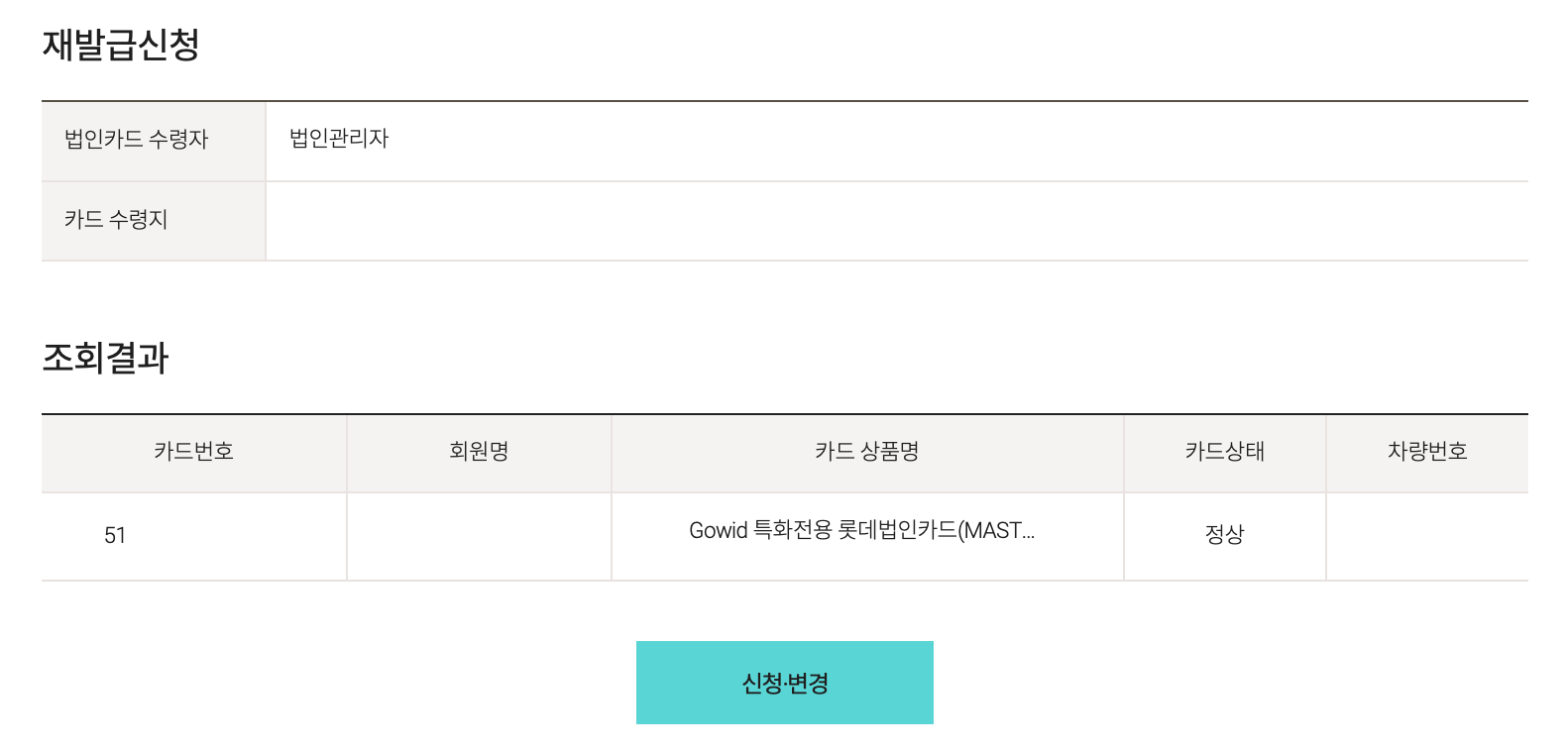
Task: Click the 법인관리자 recipient value
Action: coord(339,139)
